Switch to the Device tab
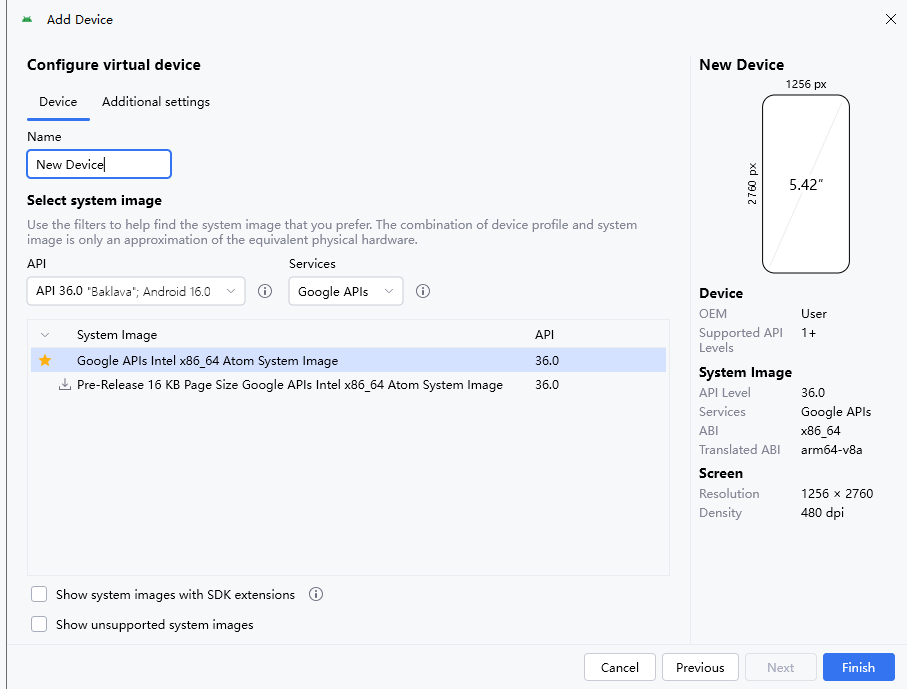This screenshot has height=689, width=907. (x=58, y=102)
